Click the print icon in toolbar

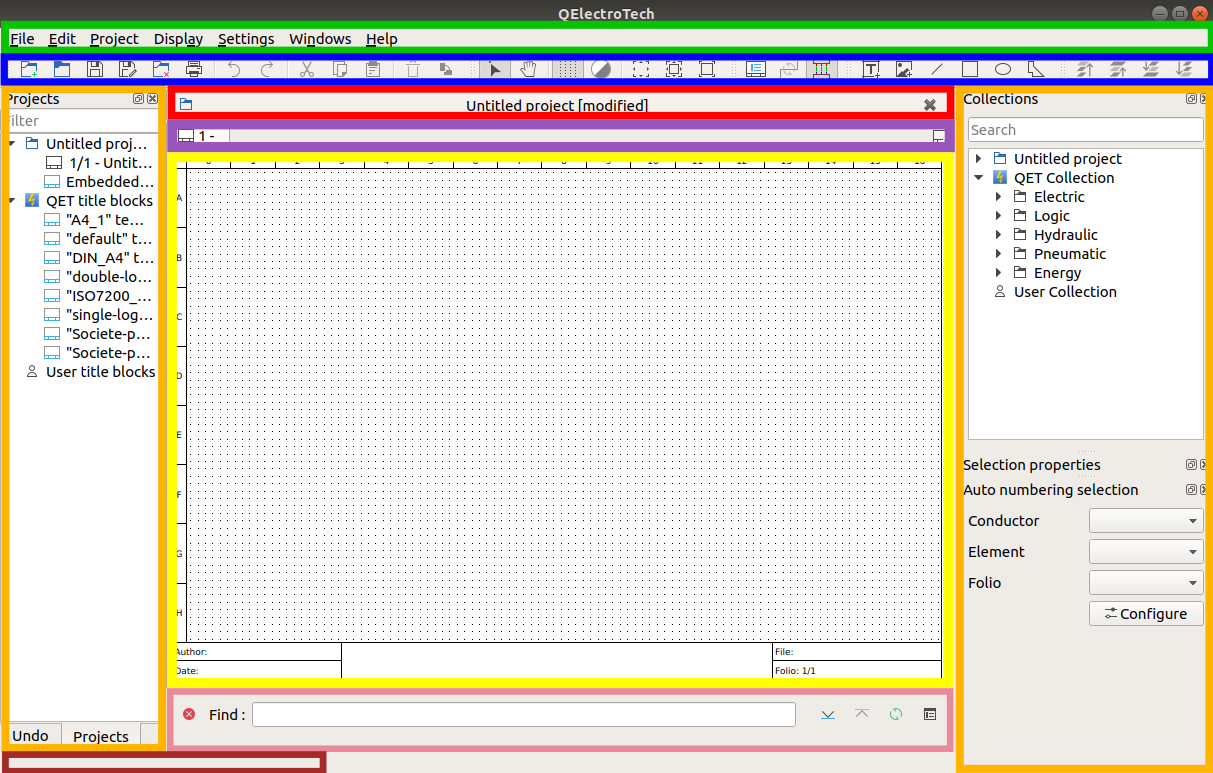click(x=194, y=69)
